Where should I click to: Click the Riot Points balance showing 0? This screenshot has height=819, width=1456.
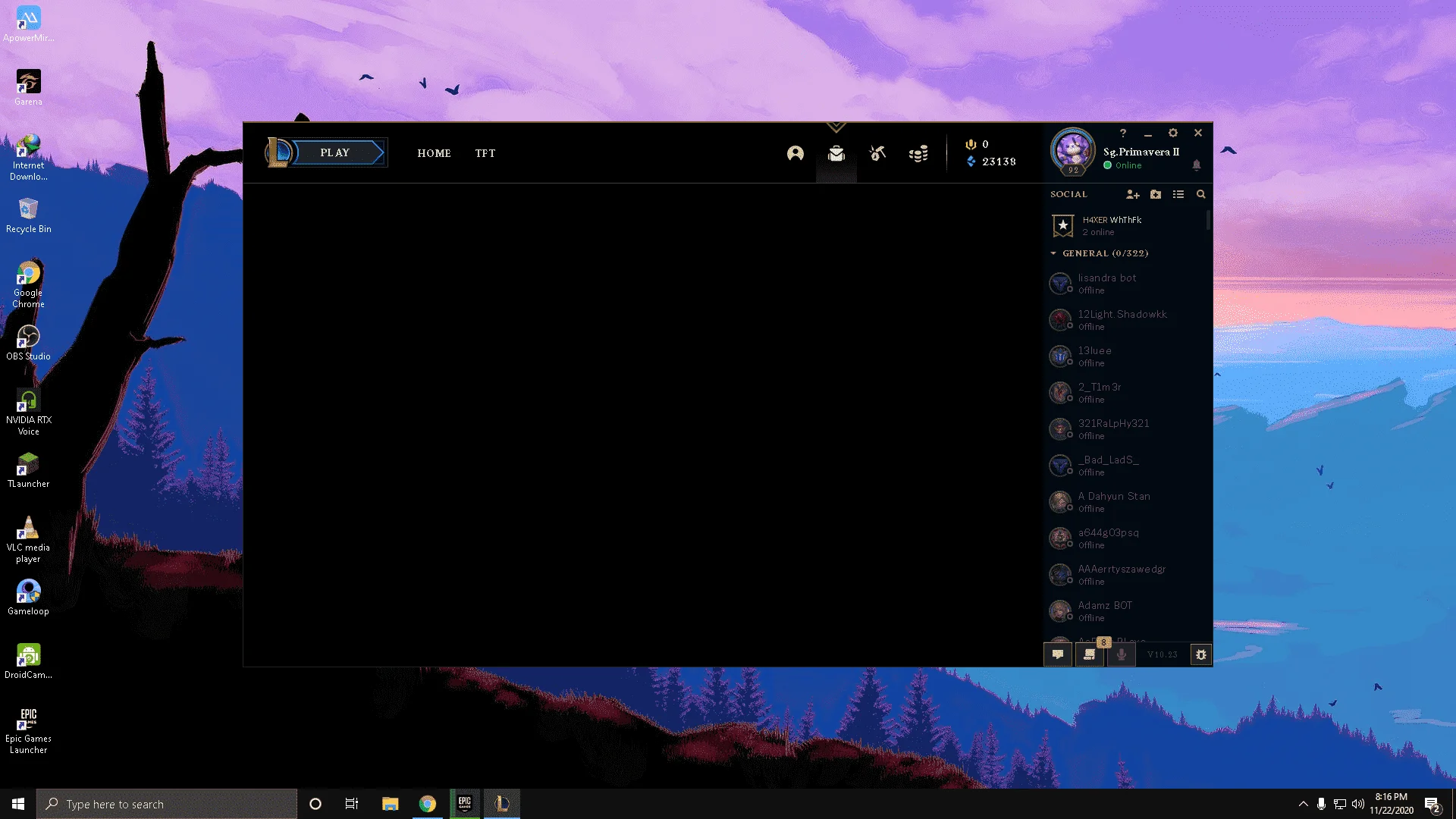tap(977, 144)
